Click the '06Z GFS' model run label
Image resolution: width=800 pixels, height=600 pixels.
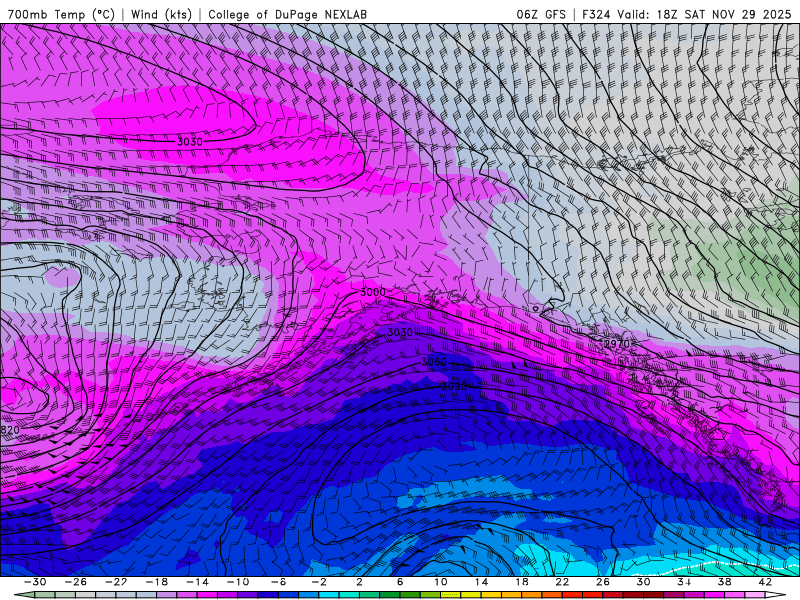click(541, 14)
